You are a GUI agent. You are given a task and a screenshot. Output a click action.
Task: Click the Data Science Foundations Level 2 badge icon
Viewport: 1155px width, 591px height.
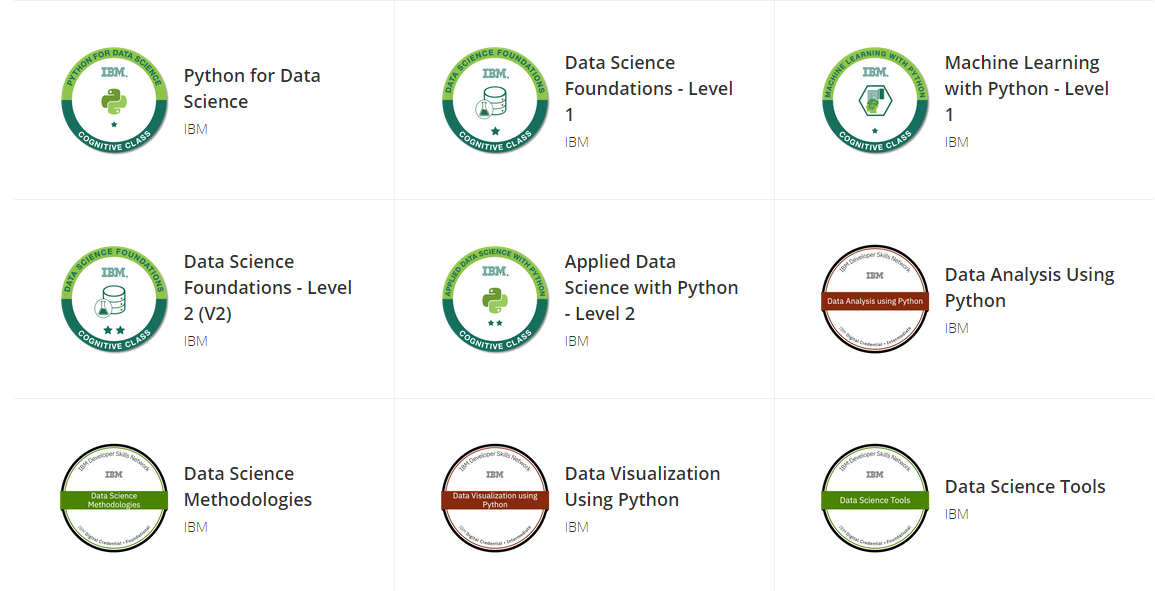(x=114, y=300)
